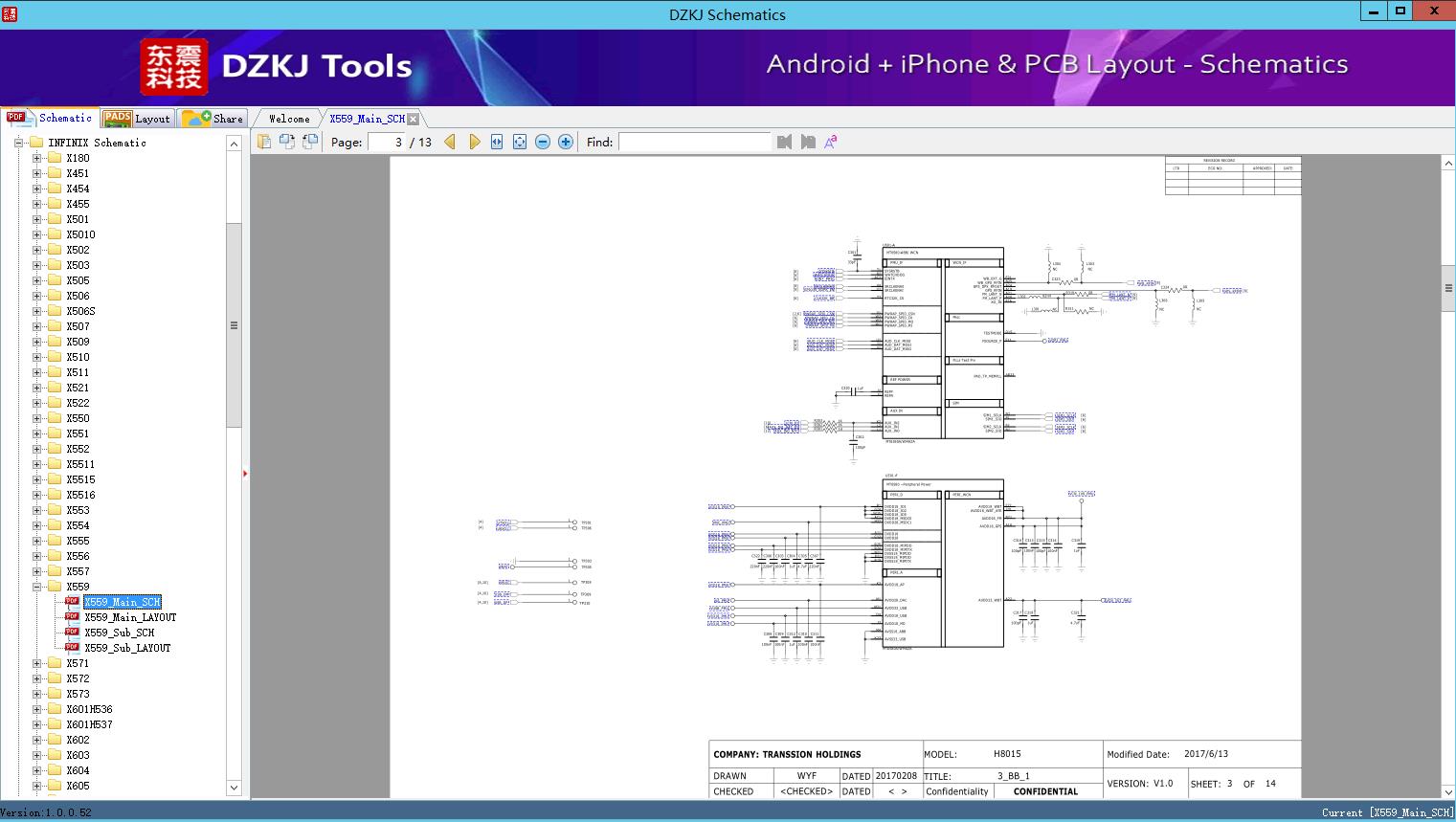
Task: Click the fit page icon
Action: point(520,142)
